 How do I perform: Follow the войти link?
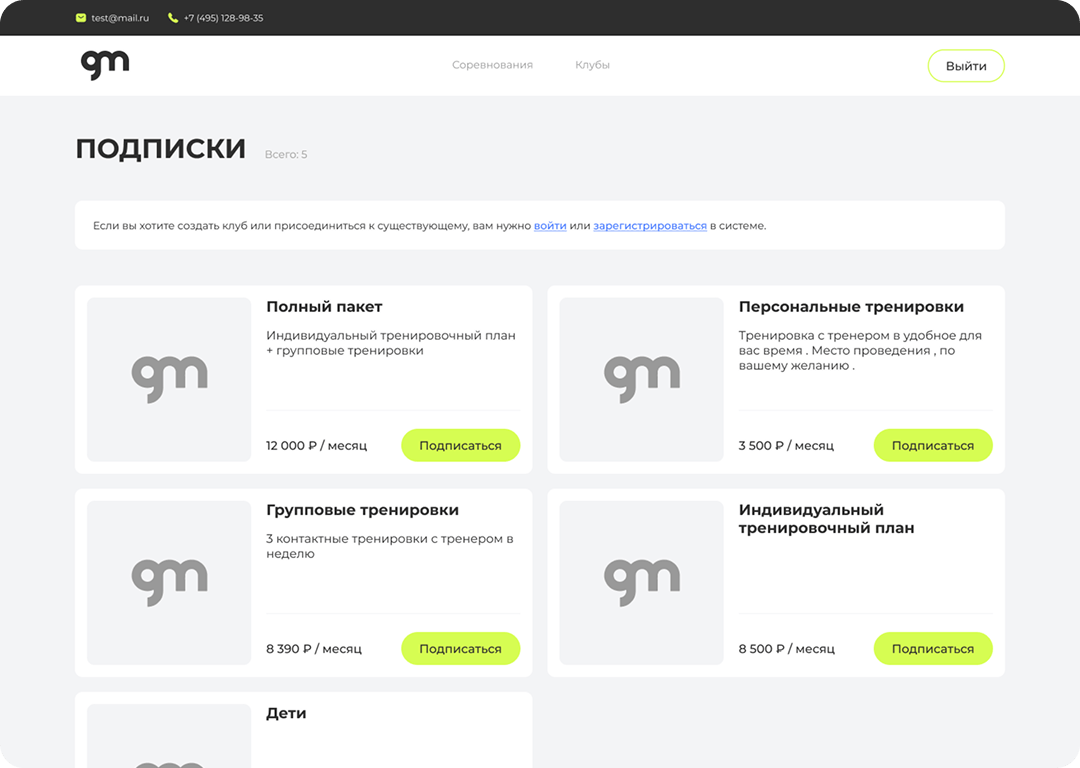pos(550,226)
